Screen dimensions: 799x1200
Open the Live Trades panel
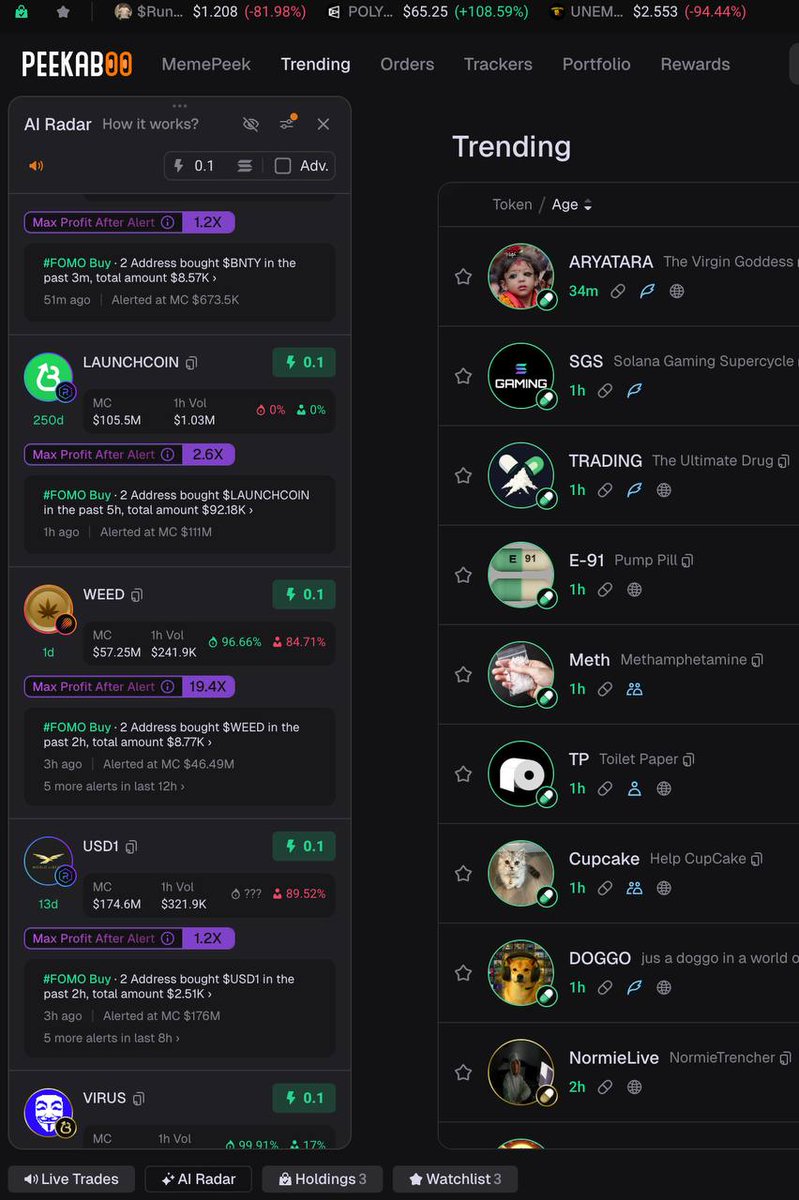(x=71, y=1179)
